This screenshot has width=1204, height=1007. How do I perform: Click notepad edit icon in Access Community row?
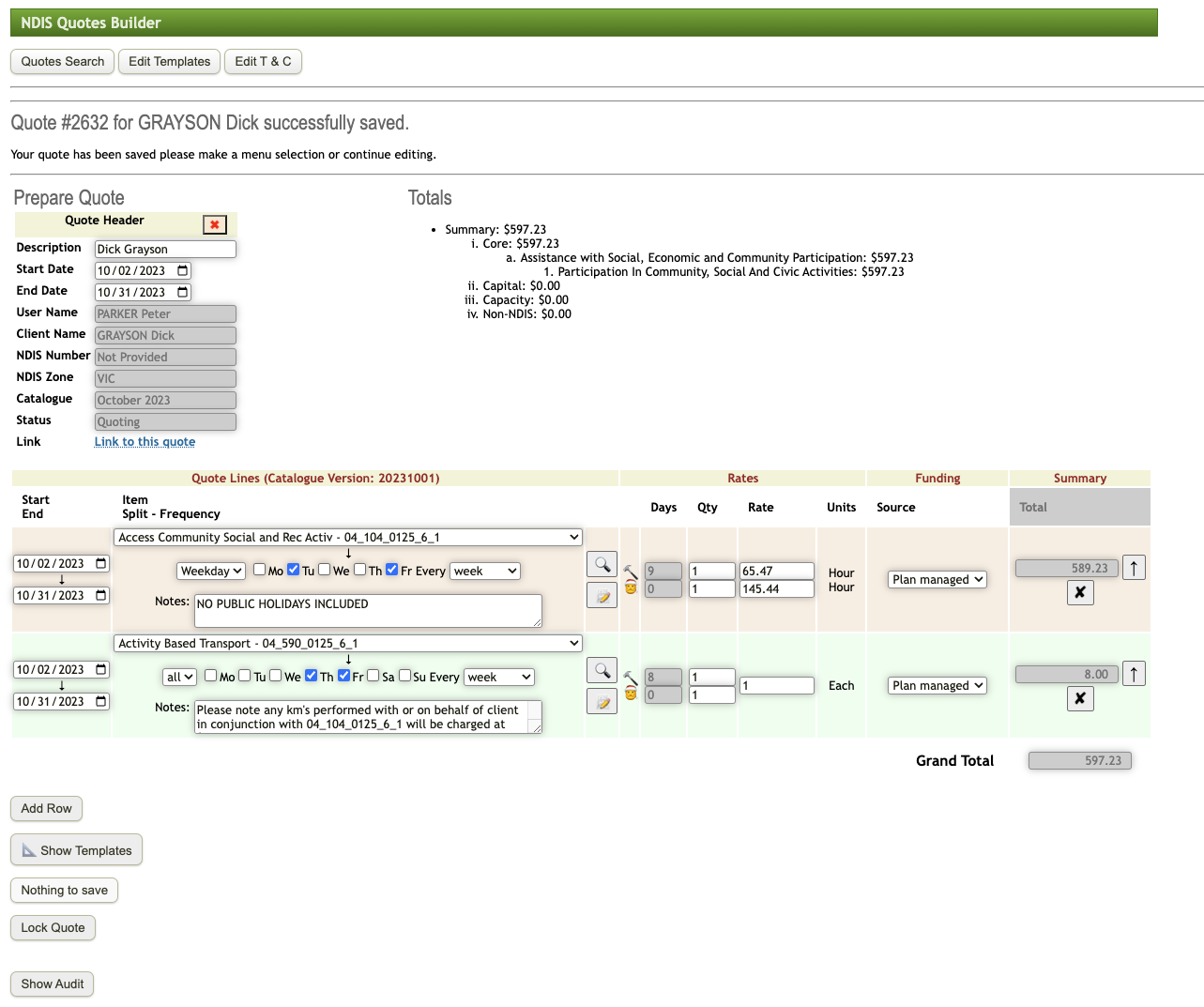coord(602,595)
